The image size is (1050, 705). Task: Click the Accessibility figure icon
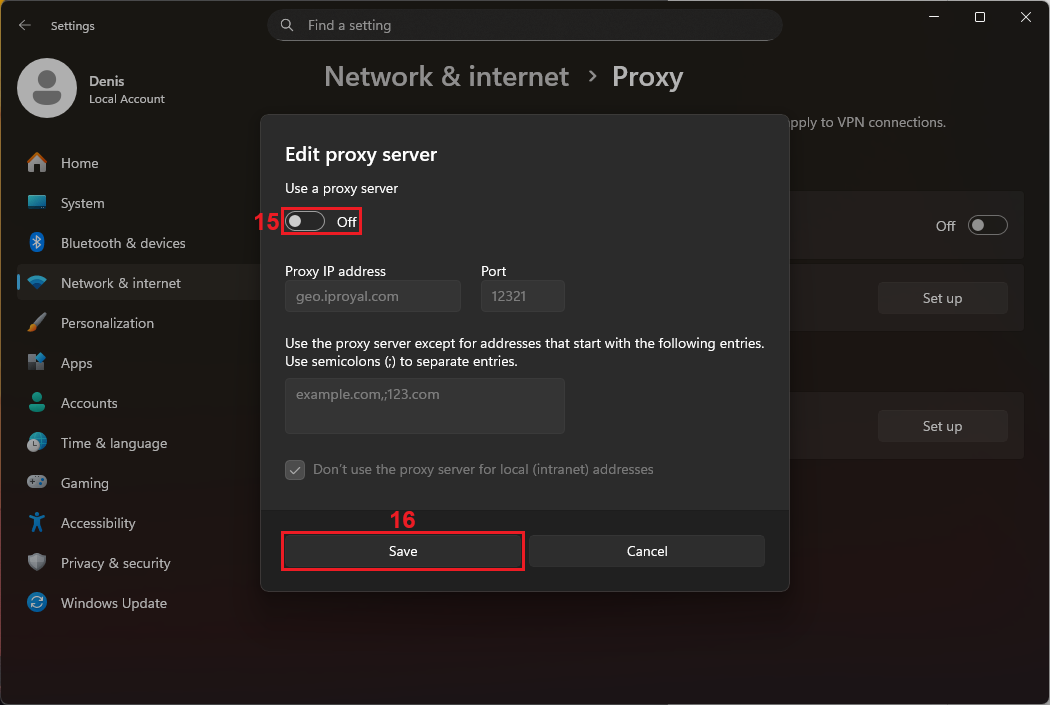[37, 522]
